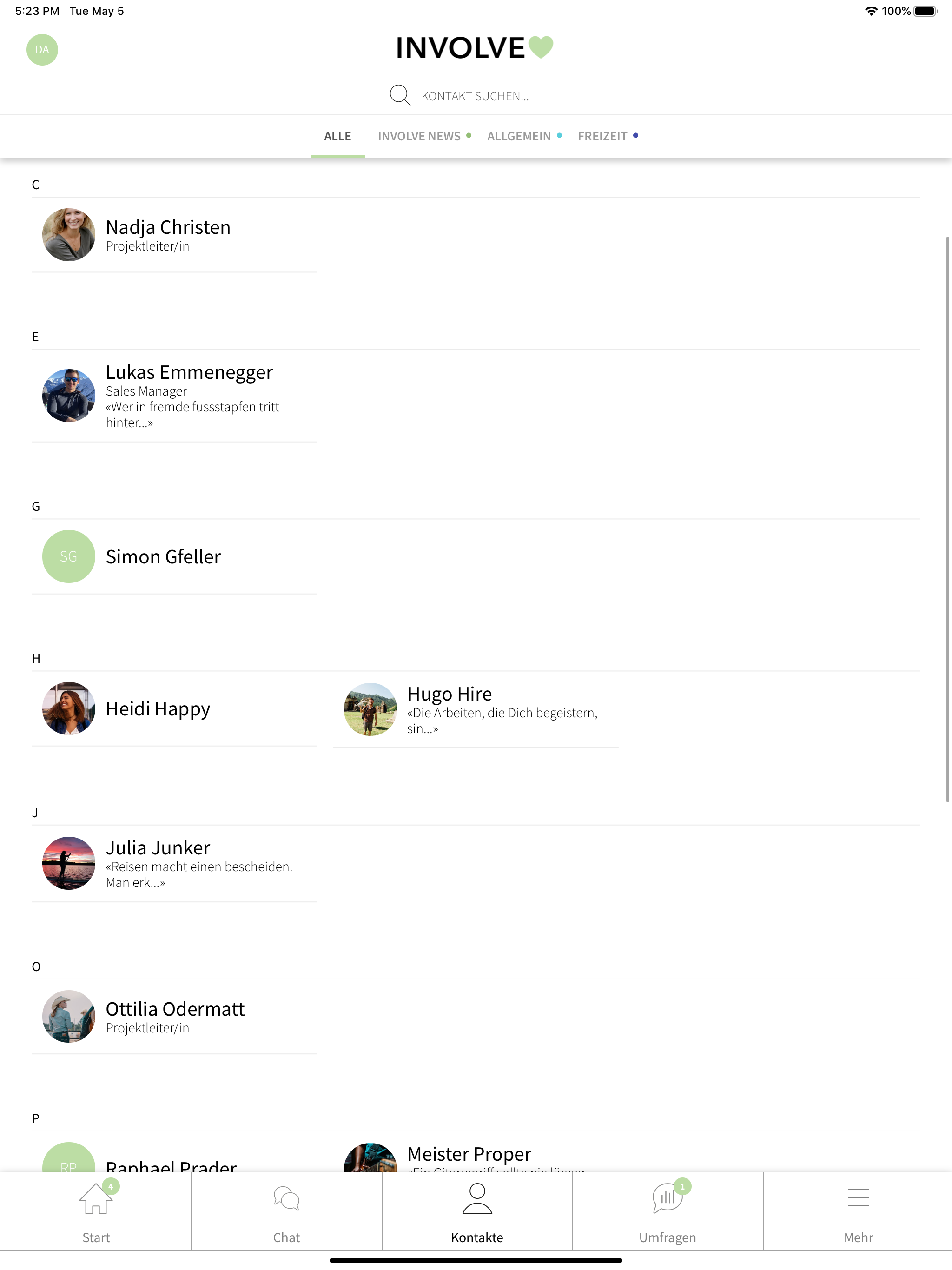Open Lukas Emmenegger's profile photo
This screenshot has width=952, height=1270.
click(x=68, y=396)
